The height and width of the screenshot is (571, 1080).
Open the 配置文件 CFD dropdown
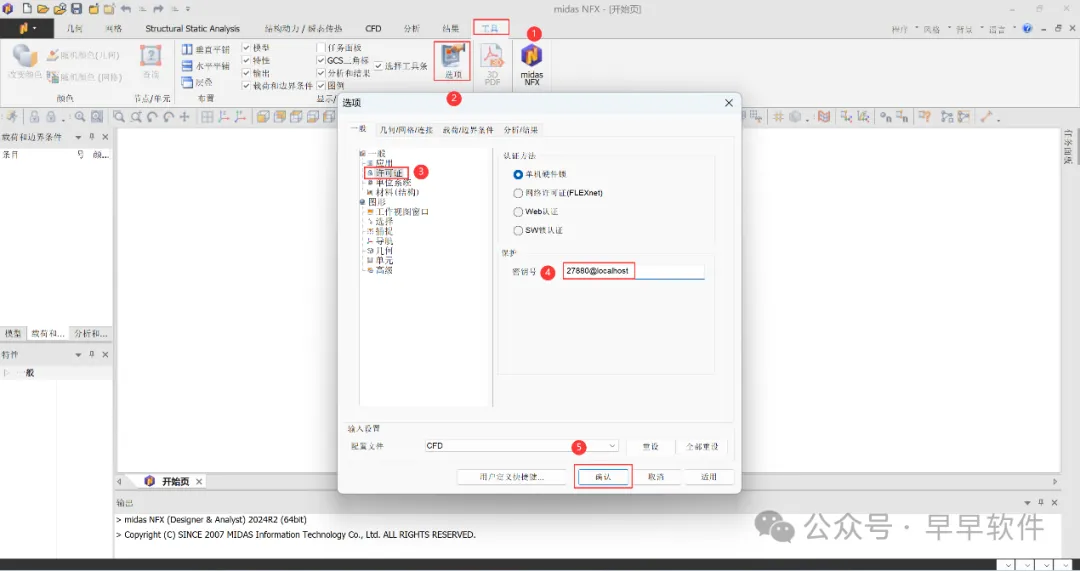[521, 446]
